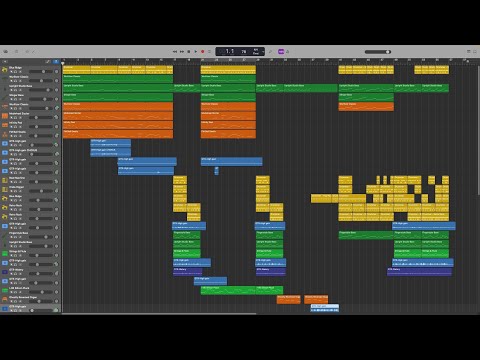Click the Quick Help question-mark icon
480x360 pixels.
tap(16, 52)
